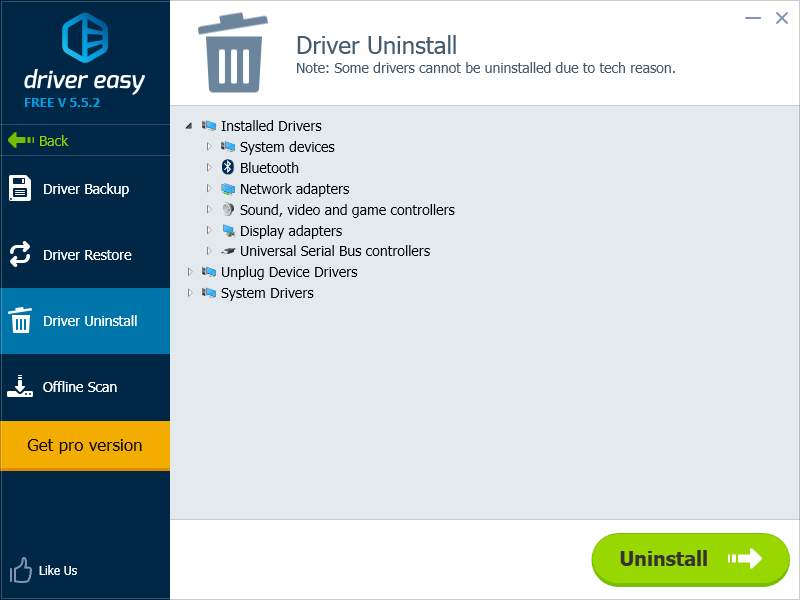Expand the System devices node

209,146
